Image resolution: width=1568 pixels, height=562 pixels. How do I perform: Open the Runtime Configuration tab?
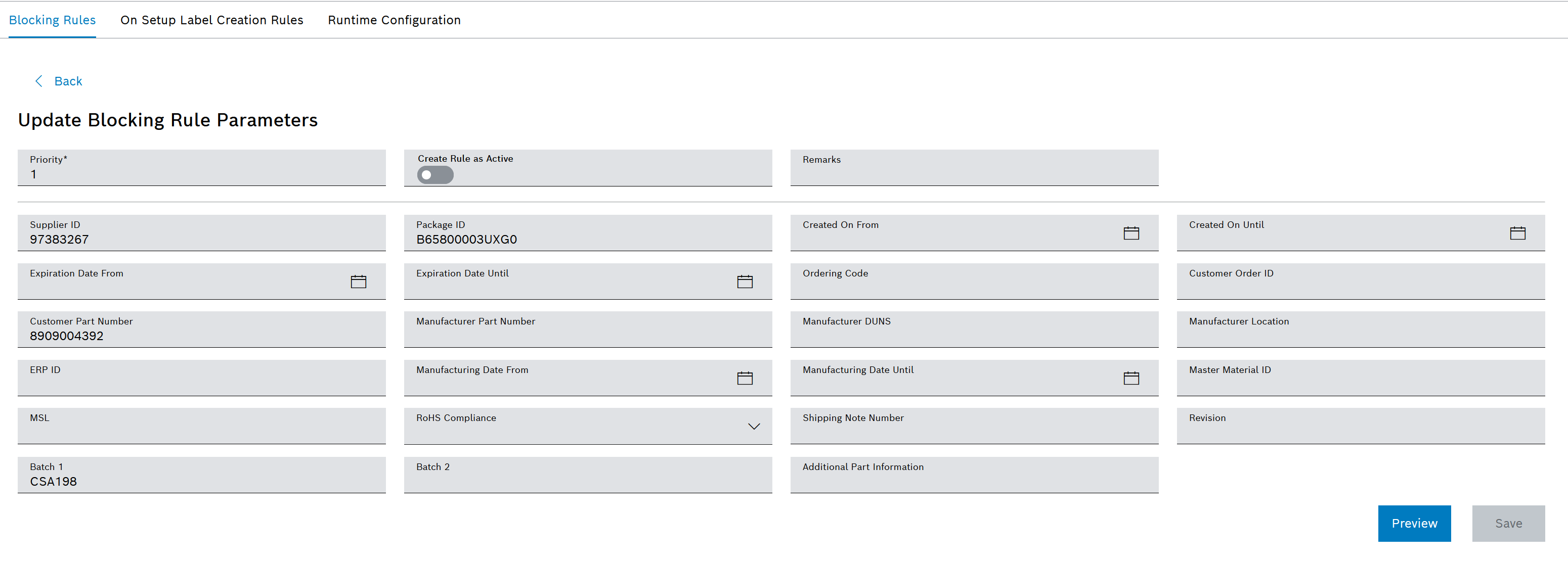pyautogui.click(x=394, y=20)
